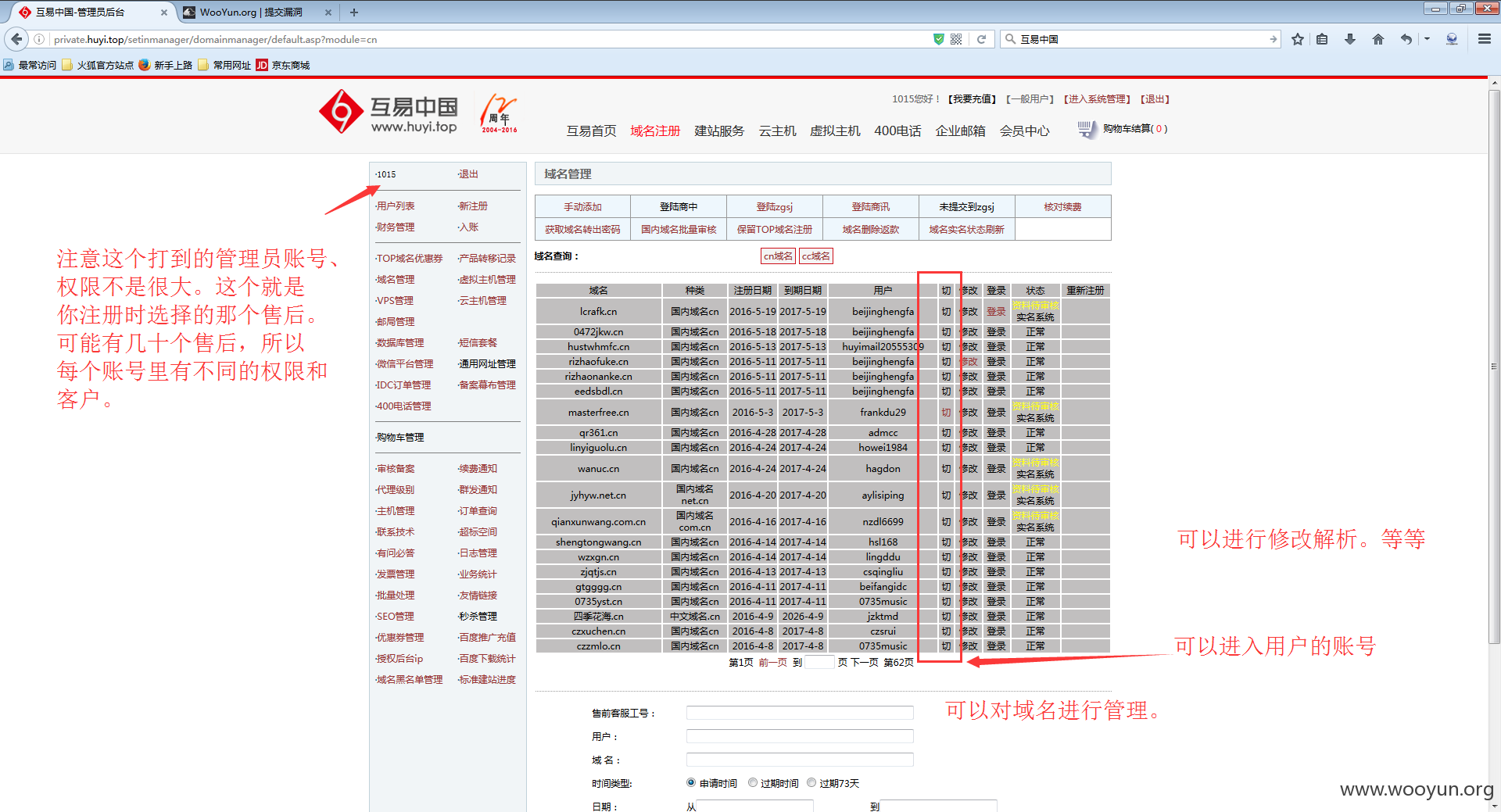Open the downloads arrow icon
The image size is (1501, 812).
tap(1349, 39)
